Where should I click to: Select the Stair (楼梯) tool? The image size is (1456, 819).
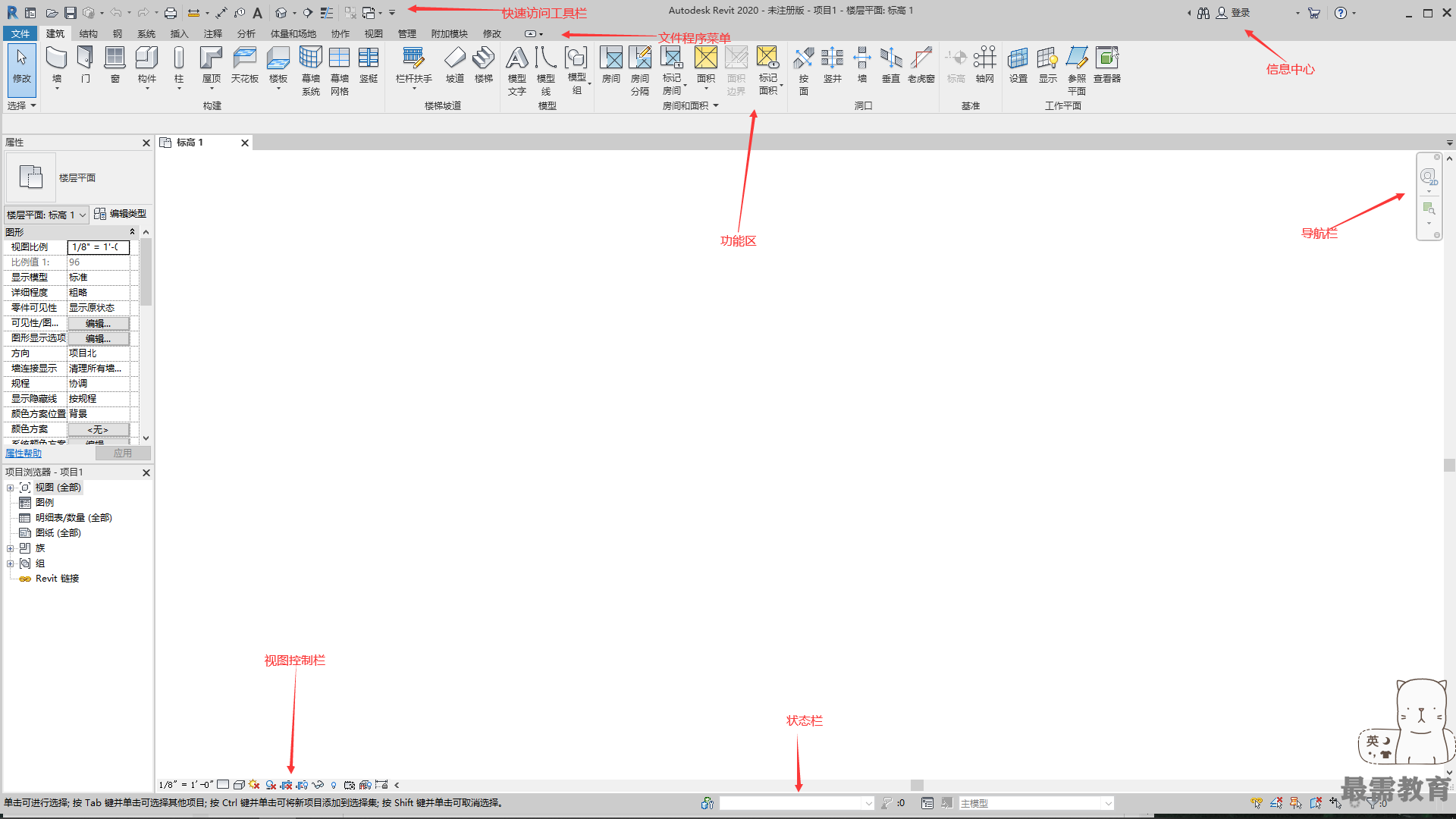pyautogui.click(x=484, y=64)
